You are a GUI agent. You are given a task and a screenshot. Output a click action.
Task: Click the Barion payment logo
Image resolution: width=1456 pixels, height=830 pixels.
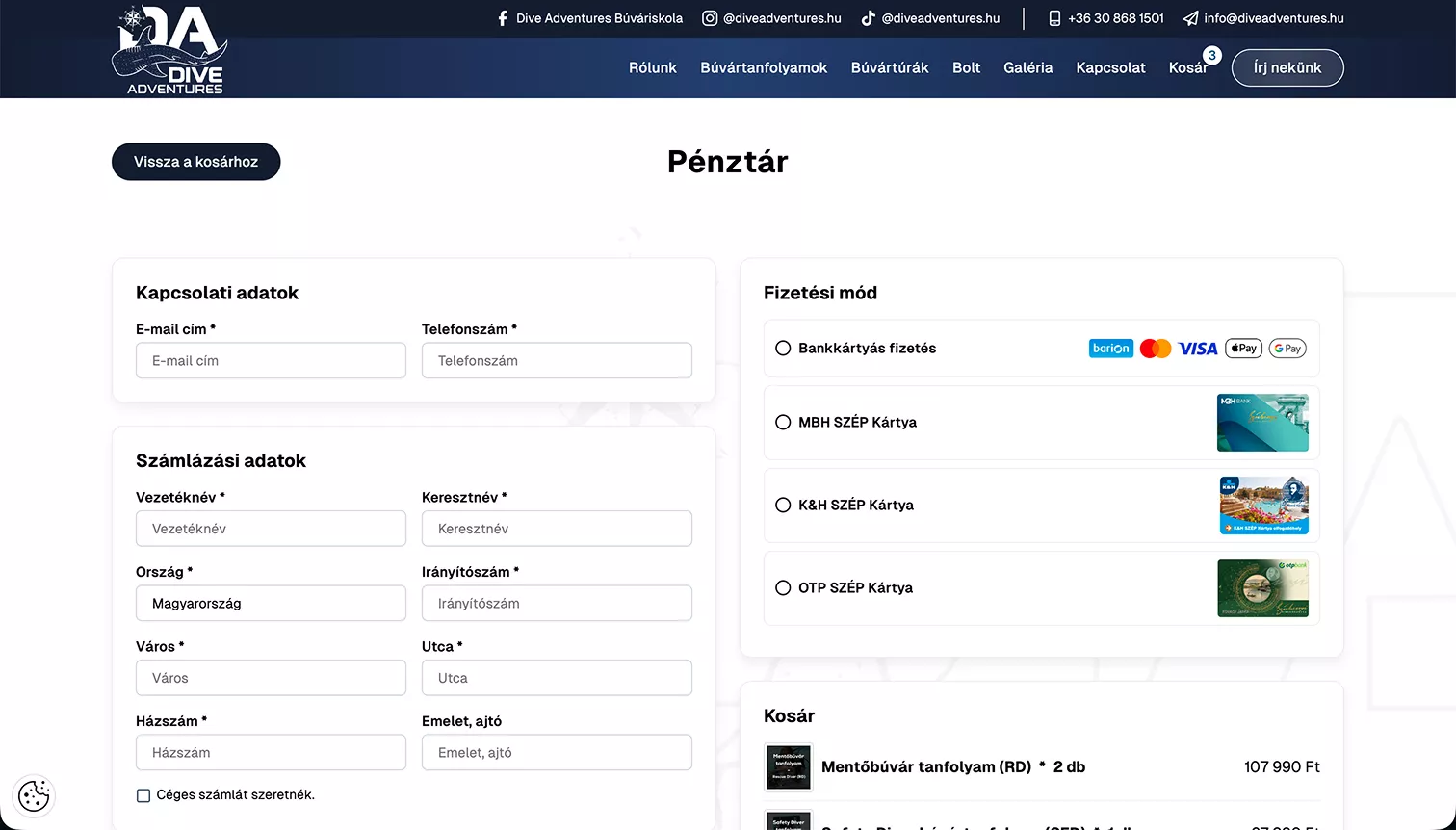[x=1111, y=349]
